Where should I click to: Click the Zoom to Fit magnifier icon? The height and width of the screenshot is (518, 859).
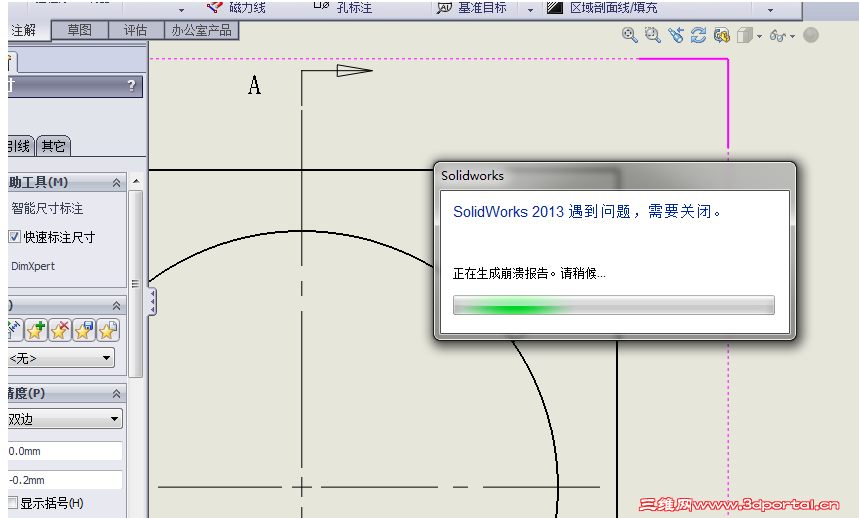pyautogui.click(x=629, y=36)
